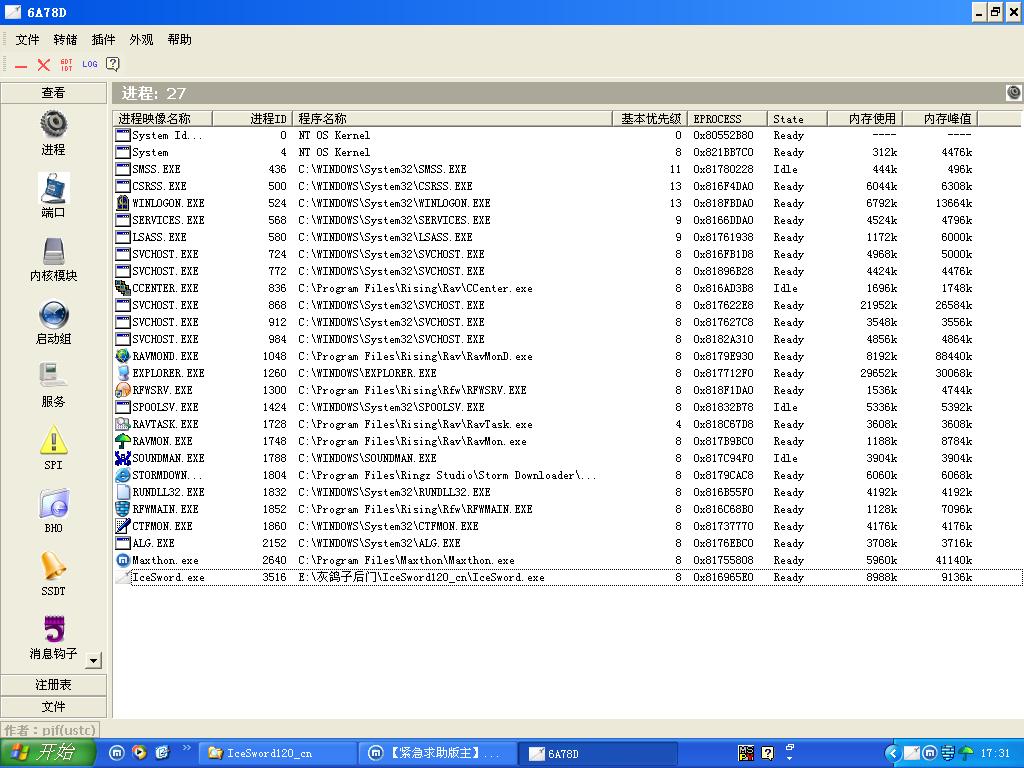Open the 消息钩子 message hooks icon
This screenshot has width=1024, height=768.
tap(54, 629)
